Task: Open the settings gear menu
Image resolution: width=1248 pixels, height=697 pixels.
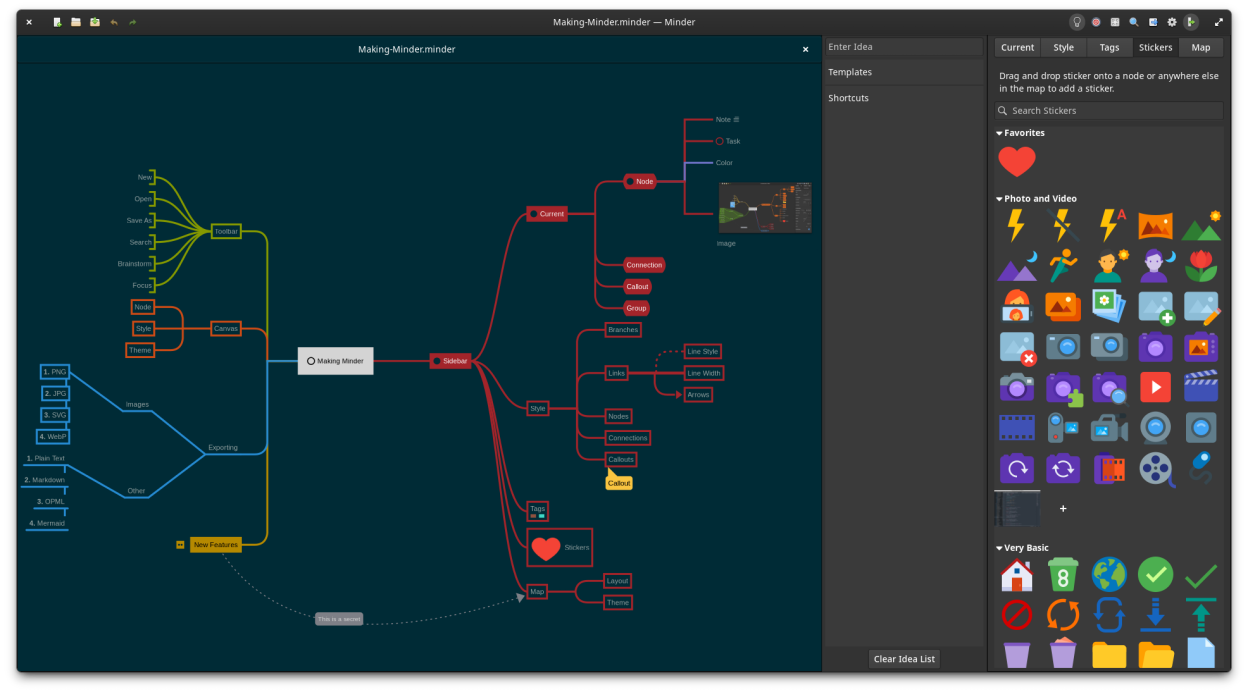Action: 1172,22
